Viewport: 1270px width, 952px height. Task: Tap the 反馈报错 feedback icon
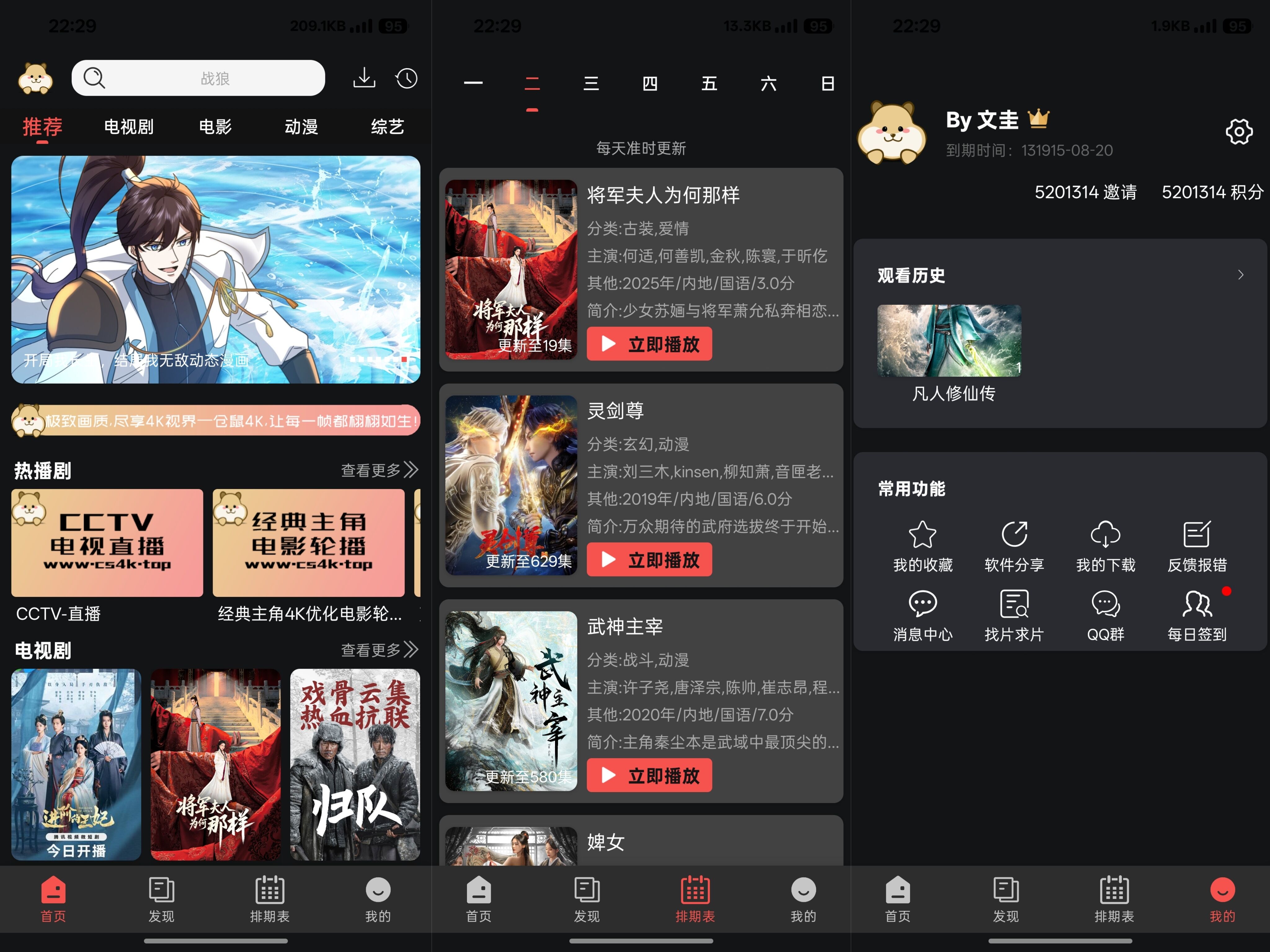tap(1197, 534)
